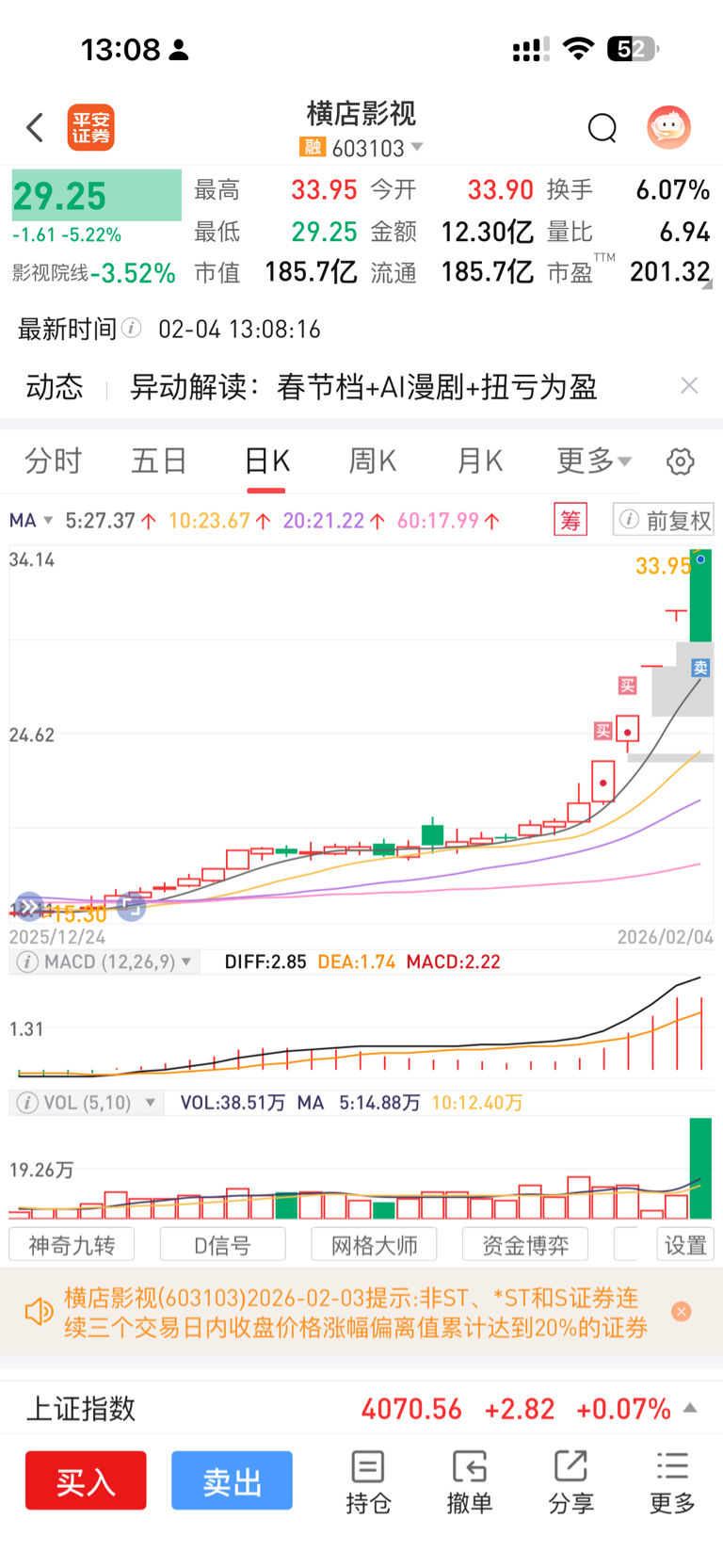Tap the 卖出 sell button

click(x=232, y=1480)
